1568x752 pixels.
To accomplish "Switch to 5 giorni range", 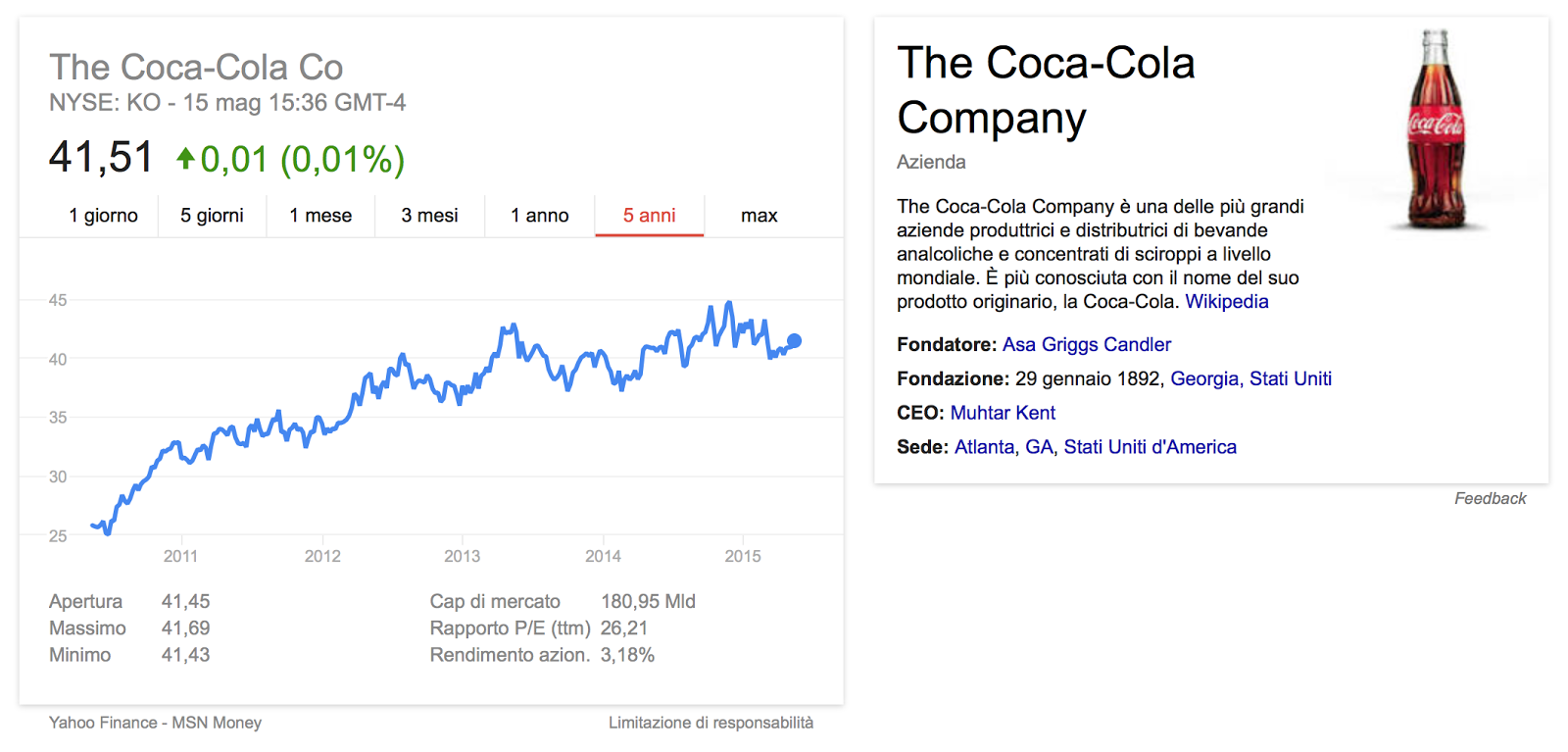I will [x=212, y=216].
